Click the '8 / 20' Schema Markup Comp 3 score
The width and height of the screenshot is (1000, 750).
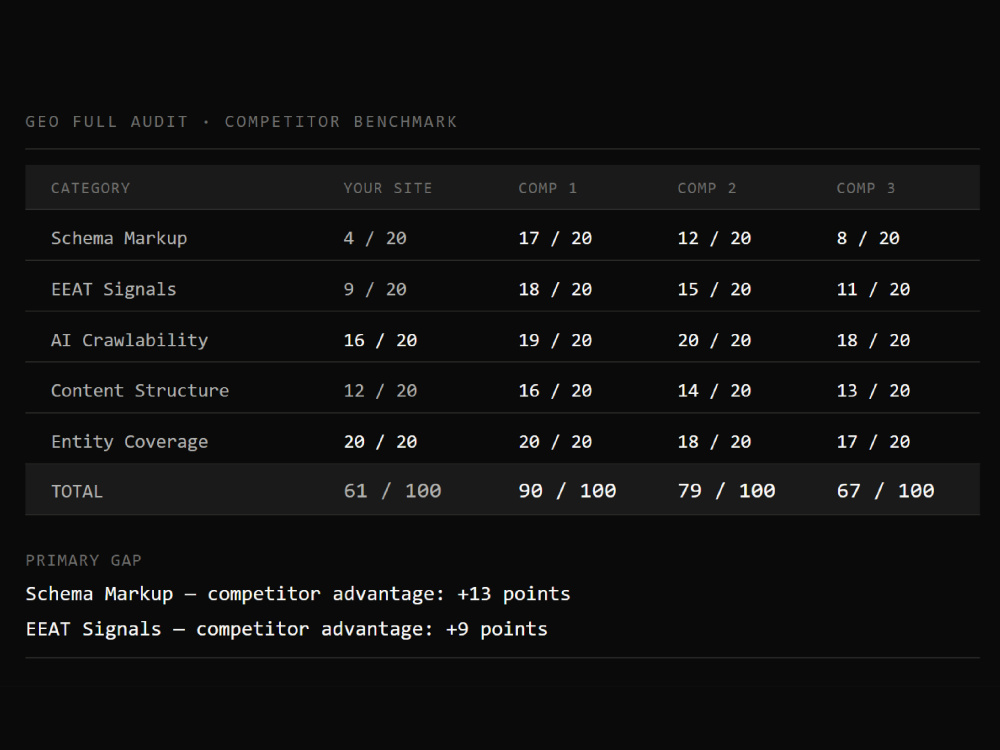pyautogui.click(x=868, y=239)
